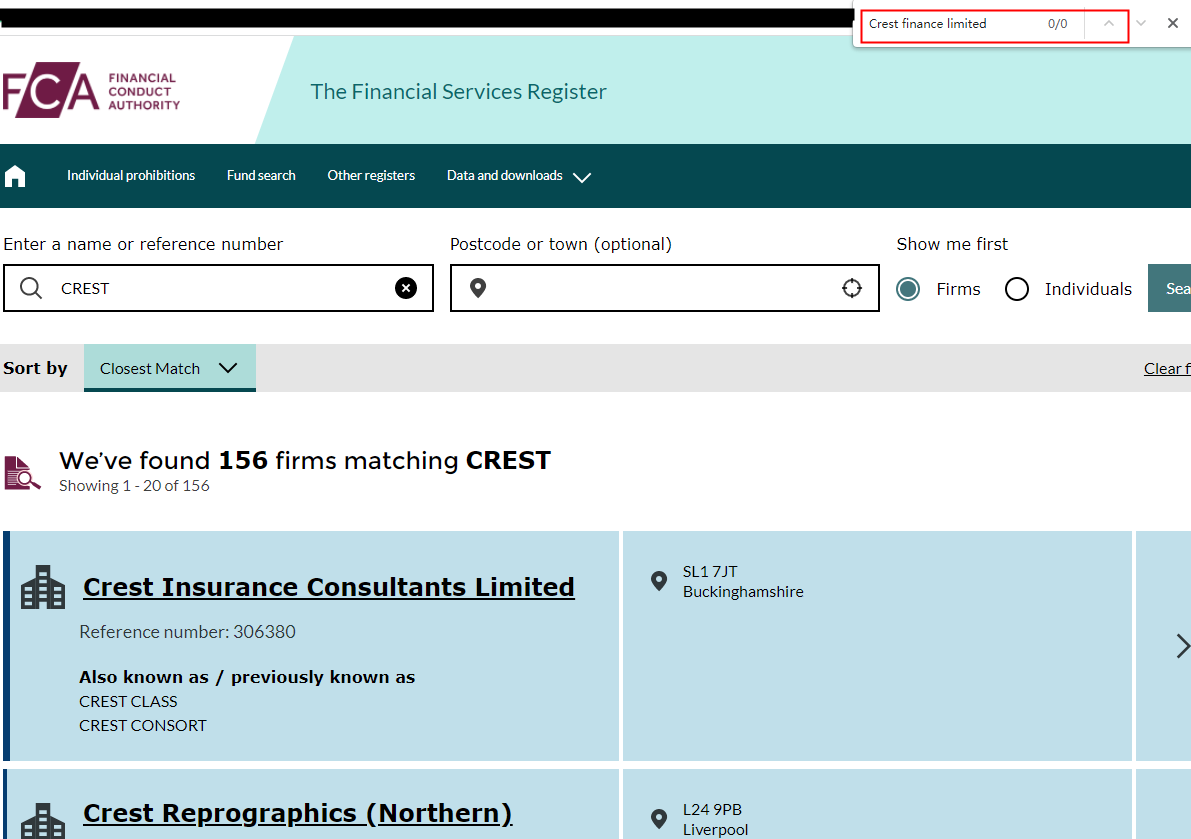Select the Firms radio button
Screen dimensions: 1191x839
(908, 289)
